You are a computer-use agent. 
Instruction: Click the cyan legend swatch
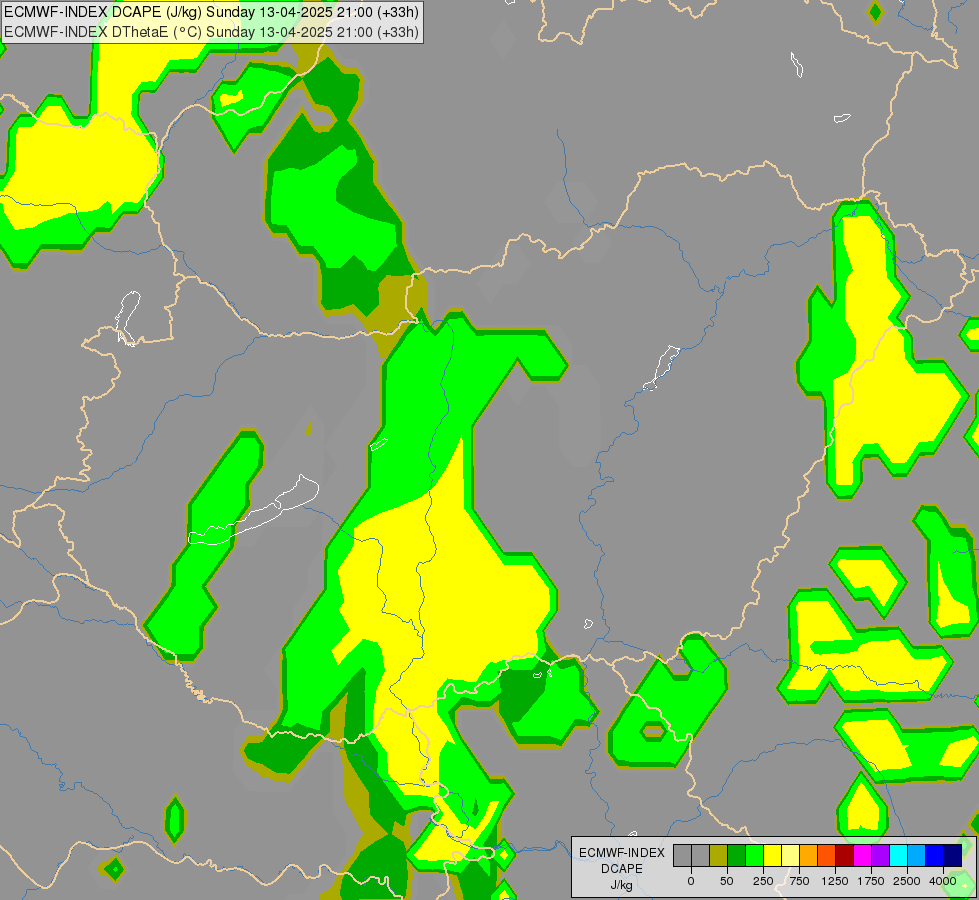click(x=898, y=855)
